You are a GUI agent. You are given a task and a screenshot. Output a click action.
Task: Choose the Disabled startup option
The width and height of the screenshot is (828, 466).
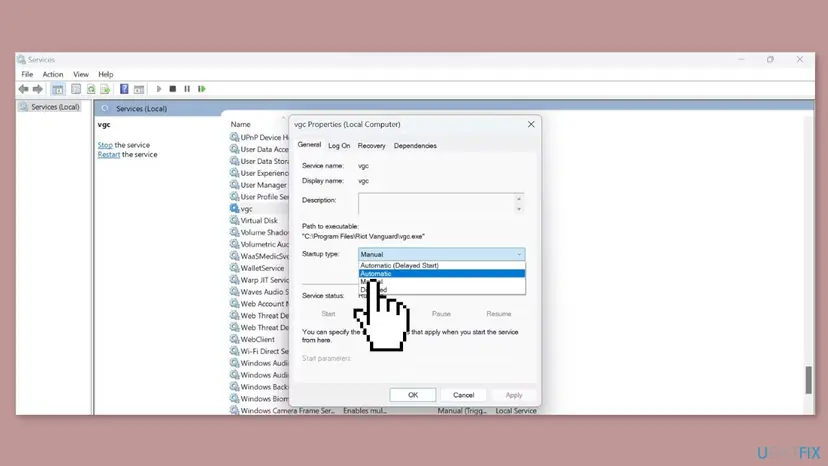click(441, 289)
